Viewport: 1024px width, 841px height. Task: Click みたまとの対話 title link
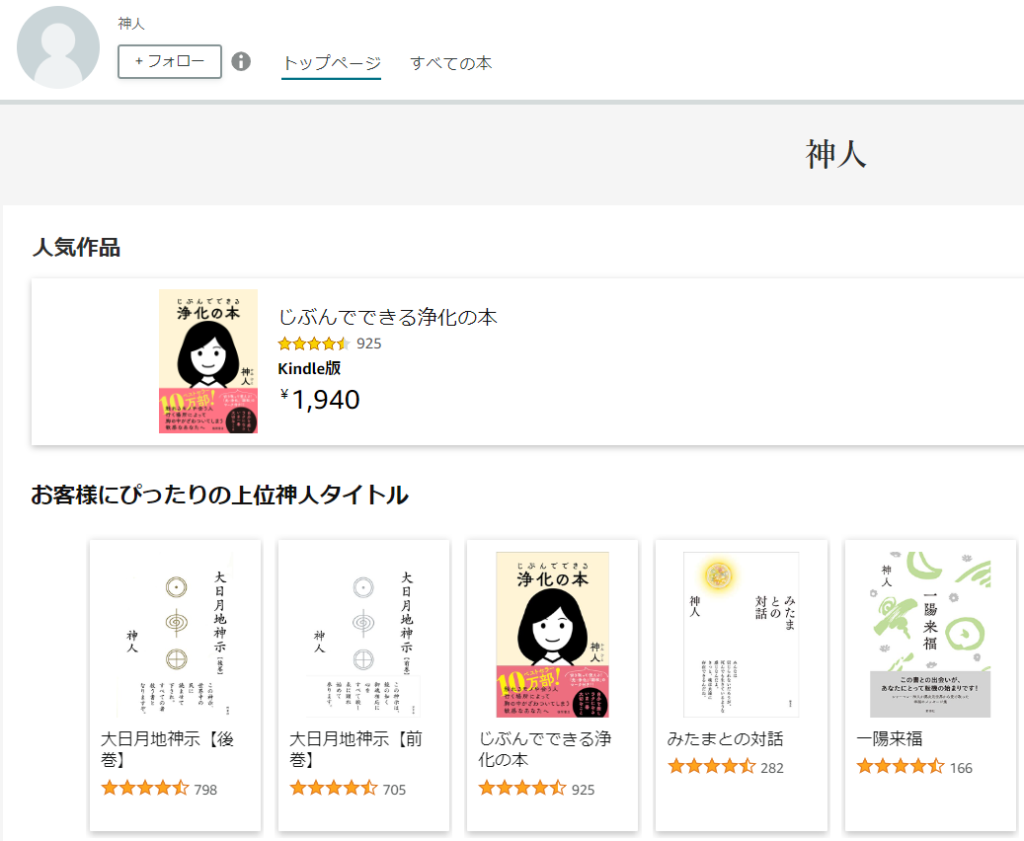click(x=725, y=739)
